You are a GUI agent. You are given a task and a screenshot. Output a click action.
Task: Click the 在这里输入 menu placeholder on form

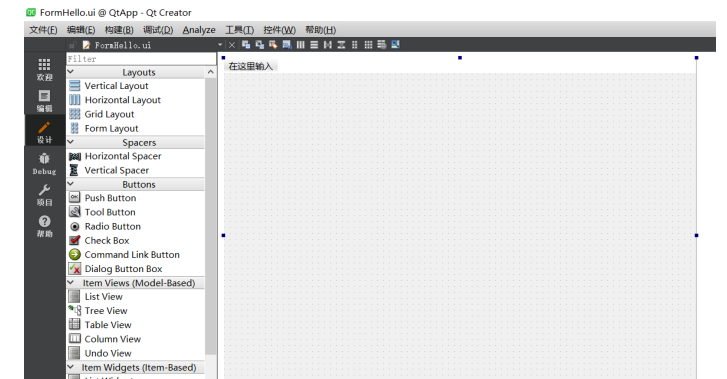click(x=250, y=66)
